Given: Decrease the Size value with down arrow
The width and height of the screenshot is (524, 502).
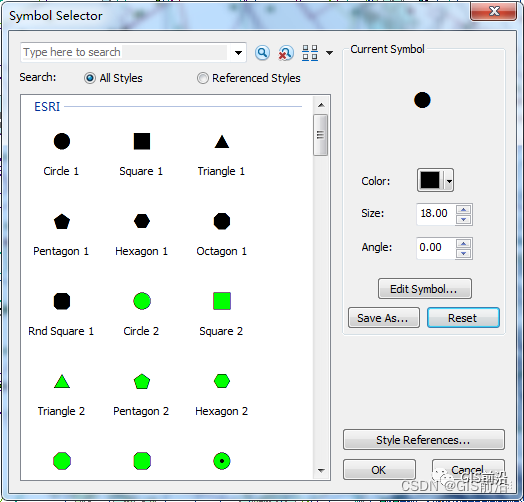Looking at the screenshot, I should coord(464,220).
